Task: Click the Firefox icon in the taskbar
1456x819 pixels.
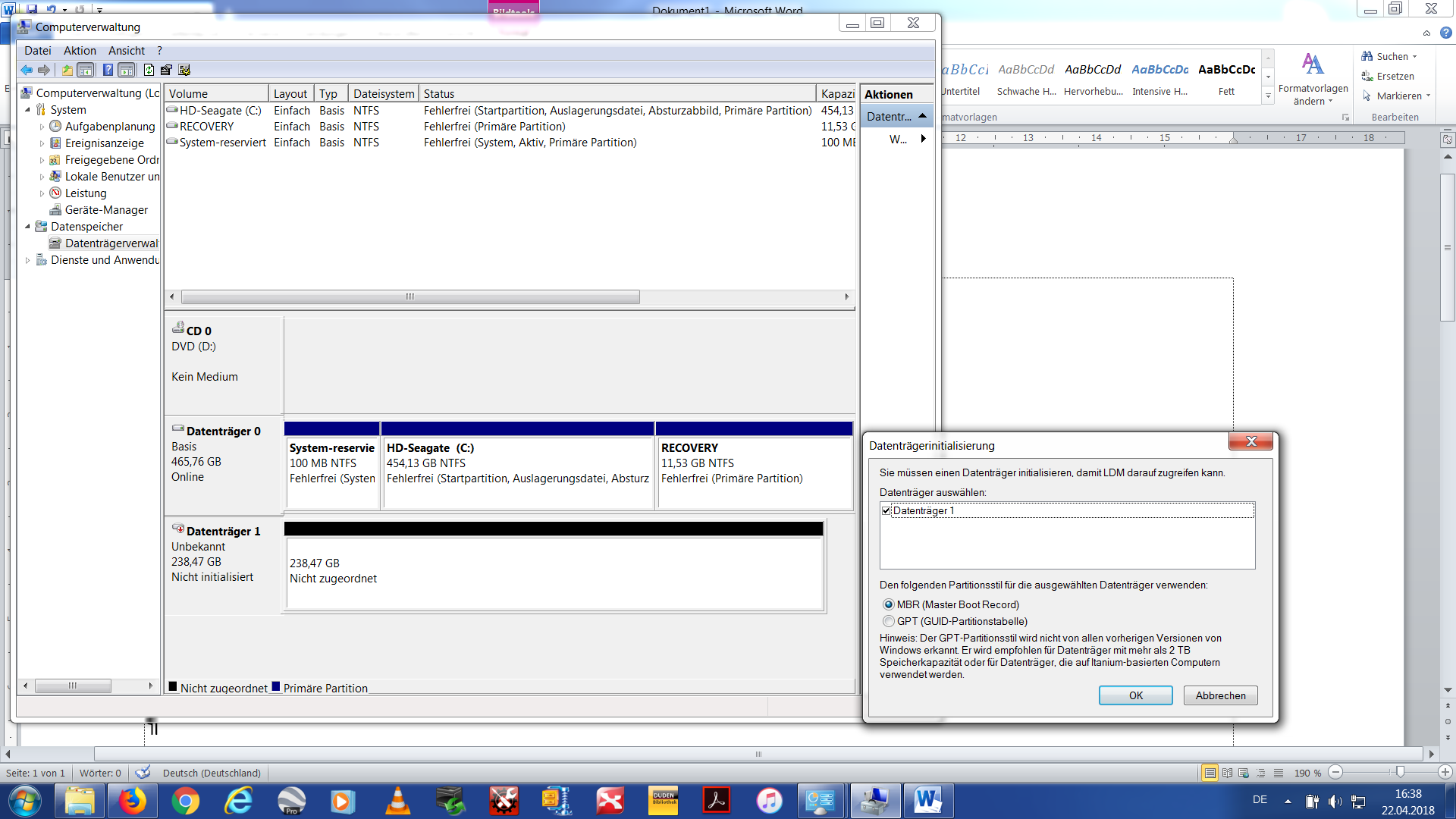Action: pos(132,801)
